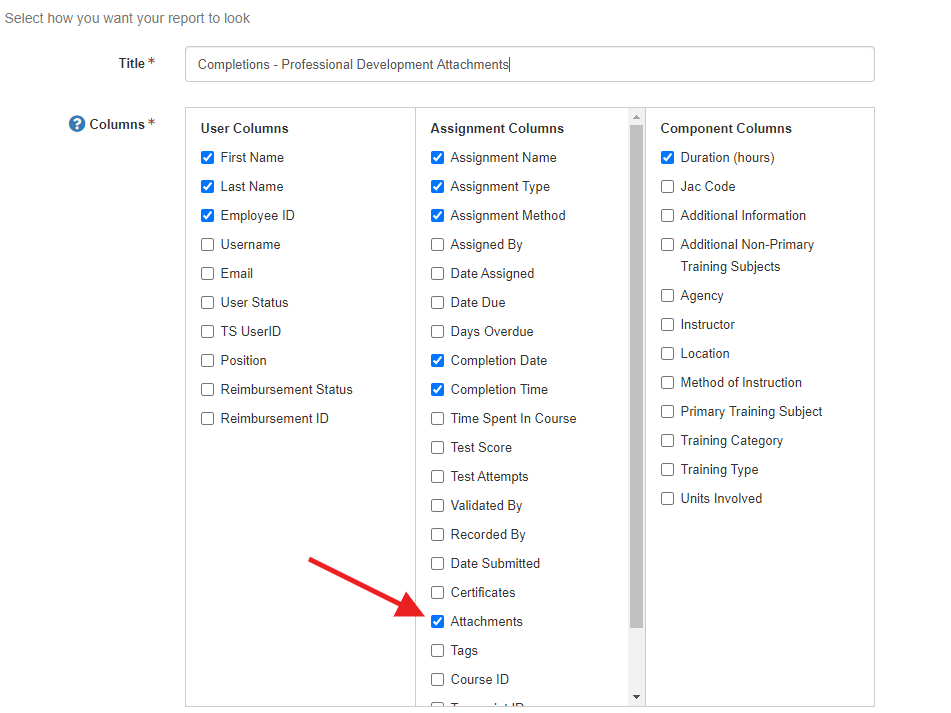Check the Email checkbox

click(207, 273)
